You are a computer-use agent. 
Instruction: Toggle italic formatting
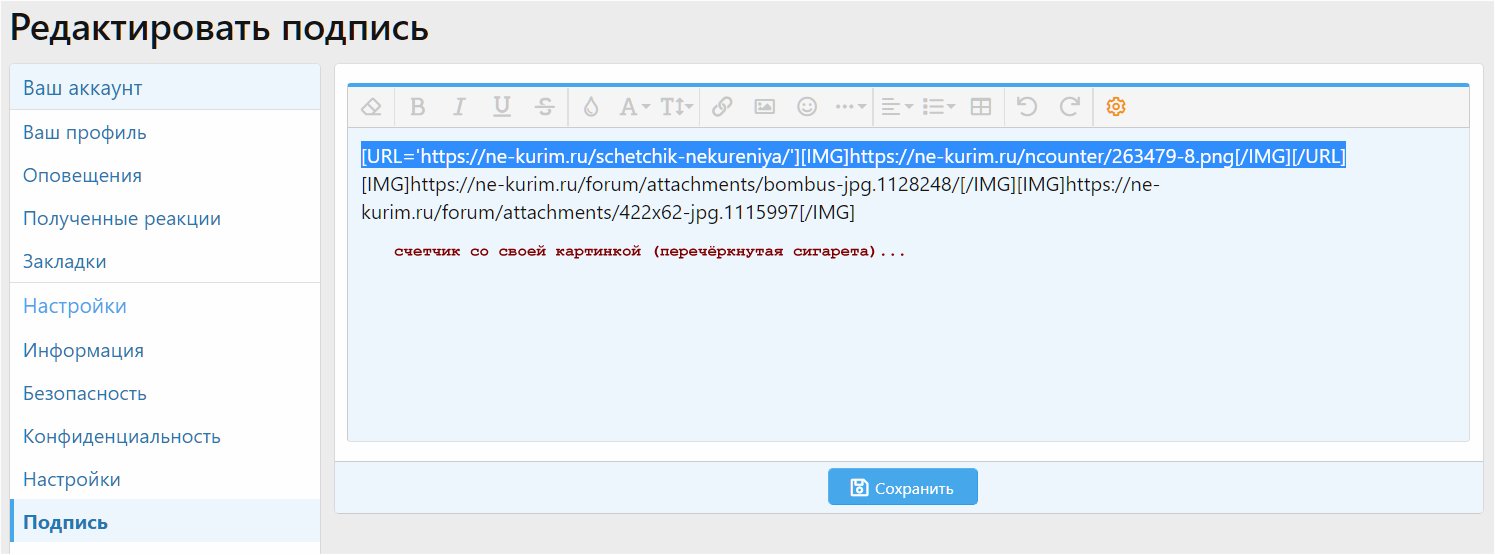tap(460, 106)
